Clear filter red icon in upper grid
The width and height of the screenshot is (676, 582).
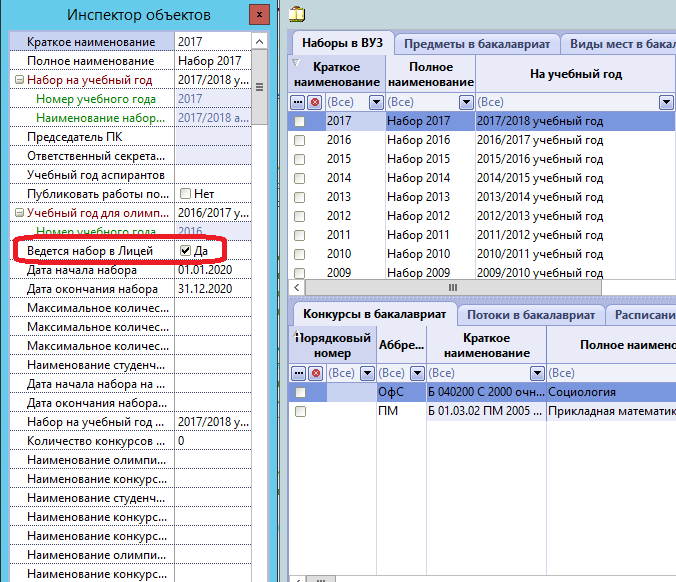[315, 103]
